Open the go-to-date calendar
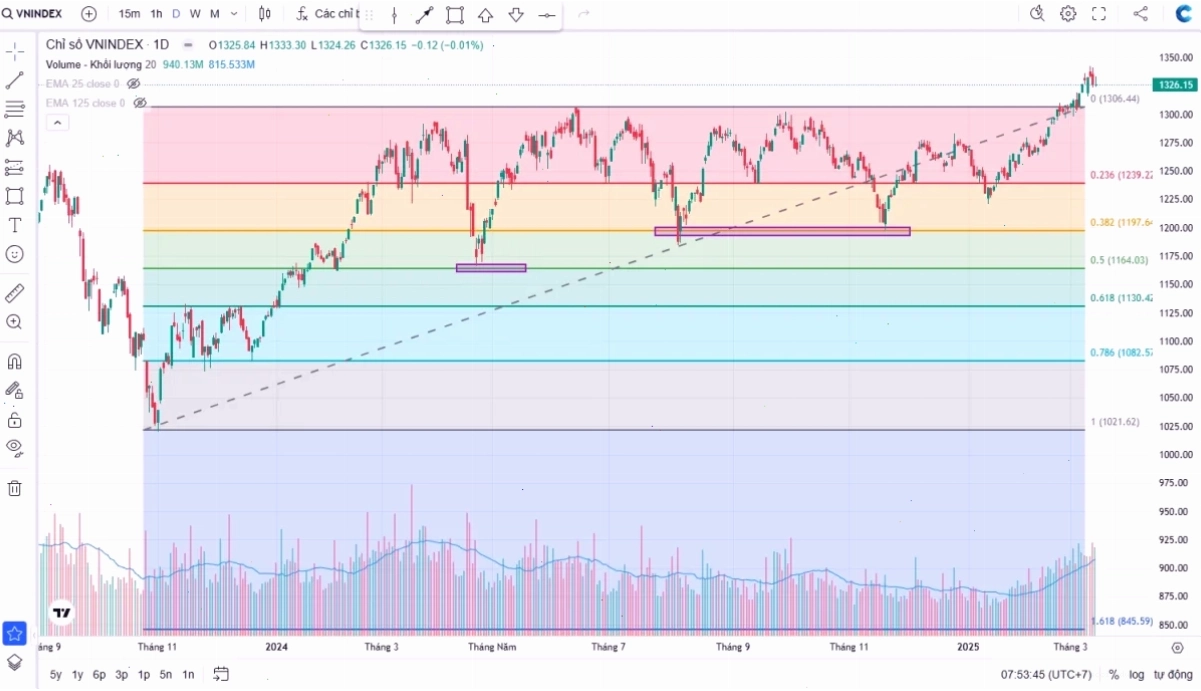Screen dimensions: 1201x691 coord(221,674)
